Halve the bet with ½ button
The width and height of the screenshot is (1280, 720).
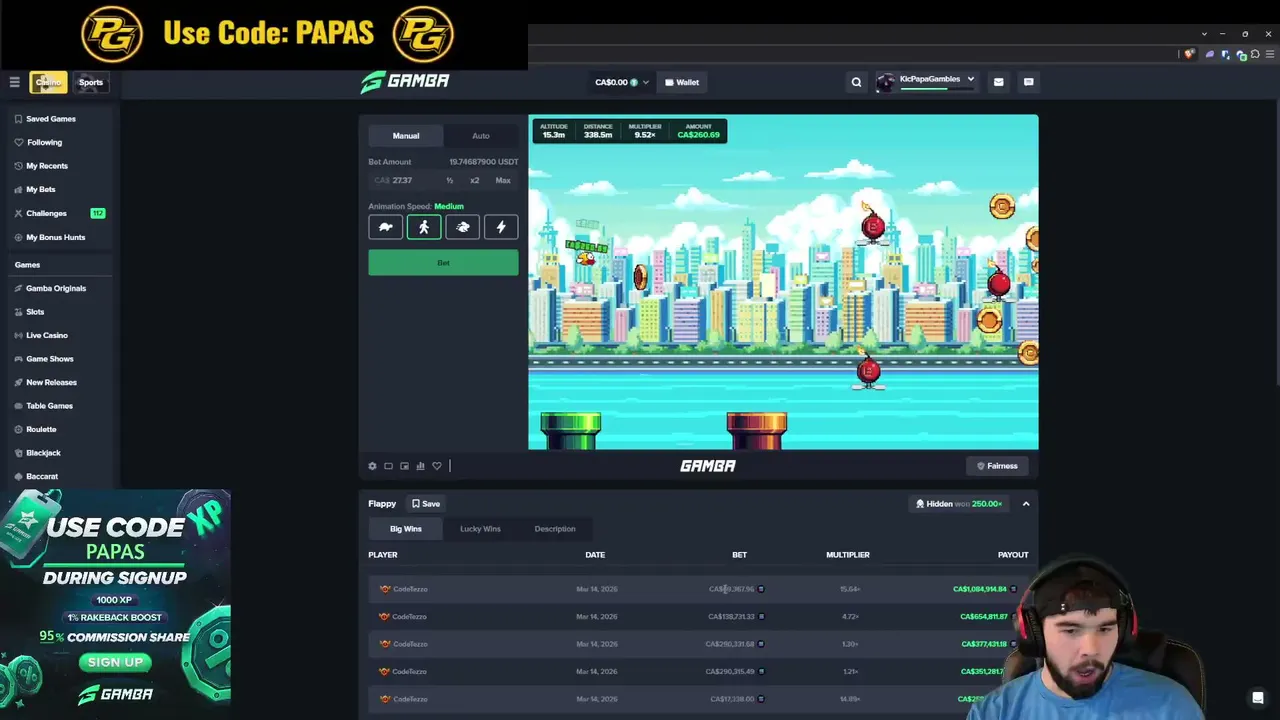[450, 181]
